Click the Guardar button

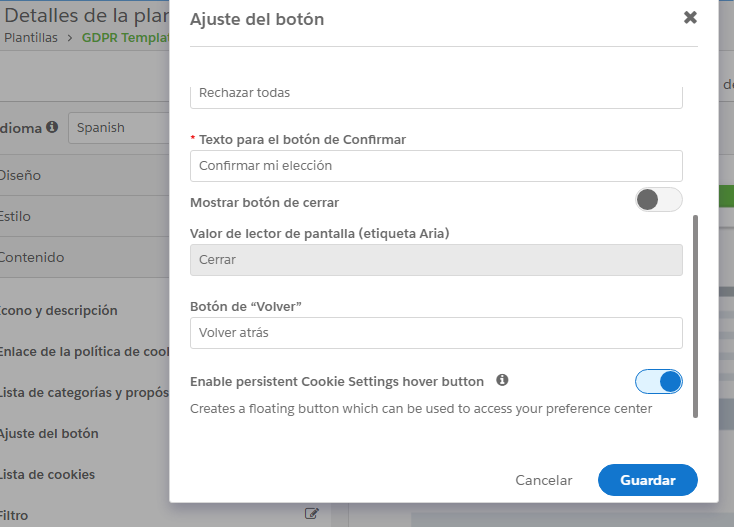click(647, 480)
